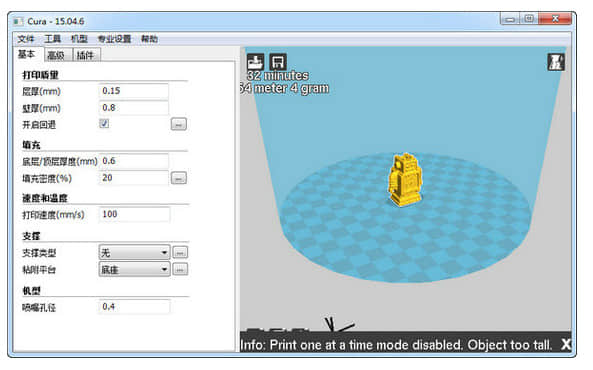
Task: Switch to the 基本 tab
Action: click(x=27, y=54)
